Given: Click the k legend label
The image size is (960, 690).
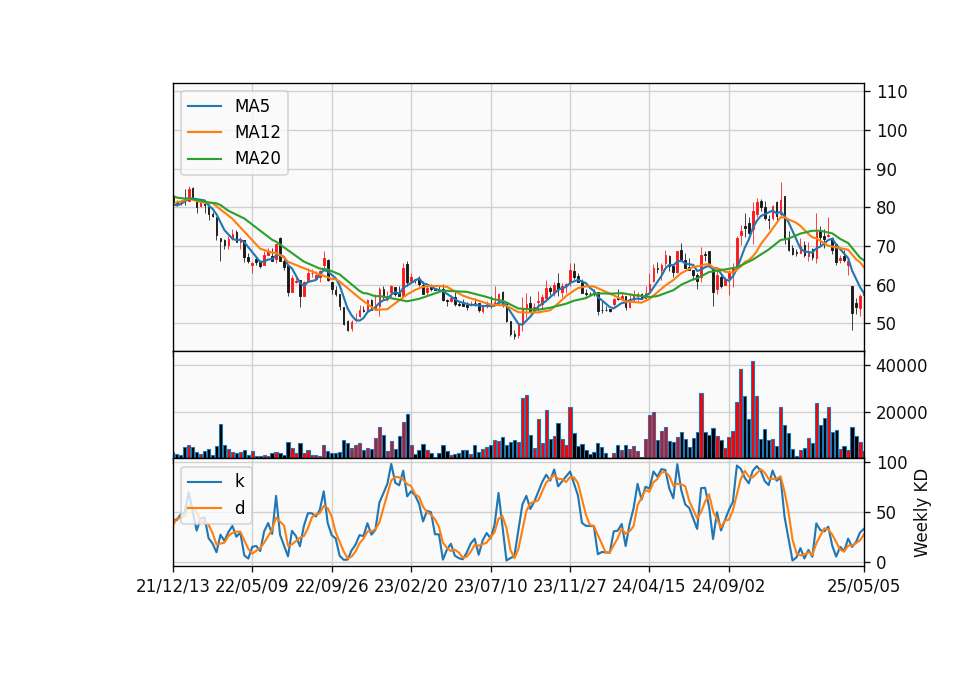Looking at the screenshot, I should pos(239,481).
